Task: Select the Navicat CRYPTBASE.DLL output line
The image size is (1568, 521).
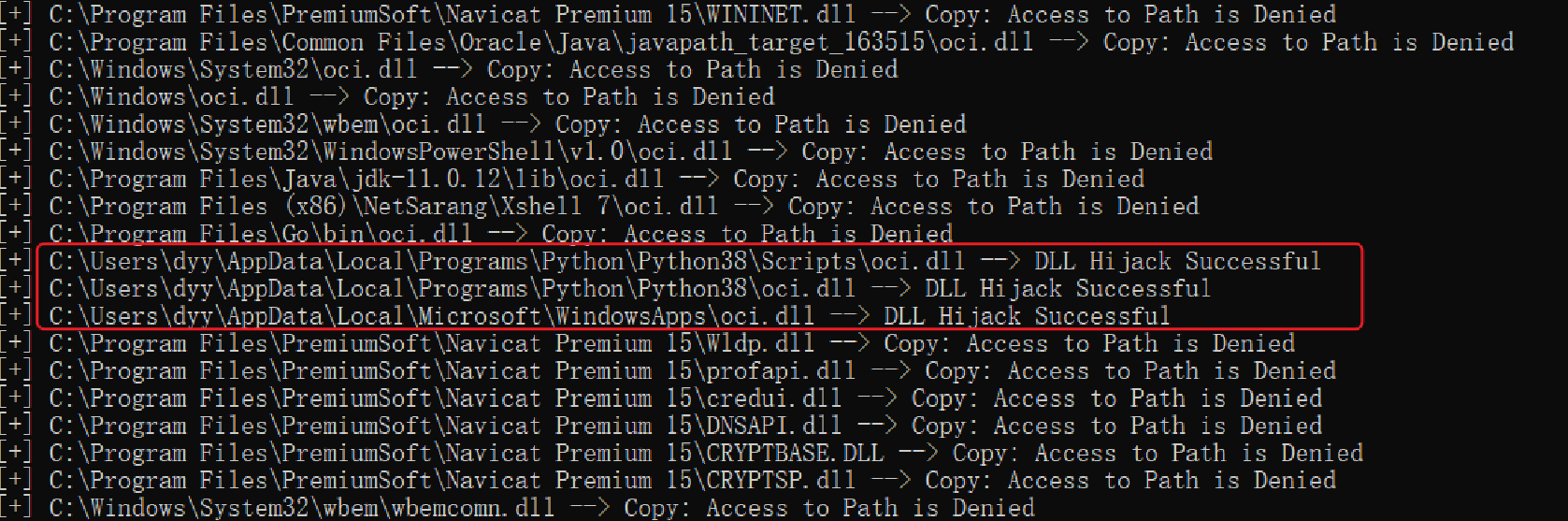Action: point(683,453)
